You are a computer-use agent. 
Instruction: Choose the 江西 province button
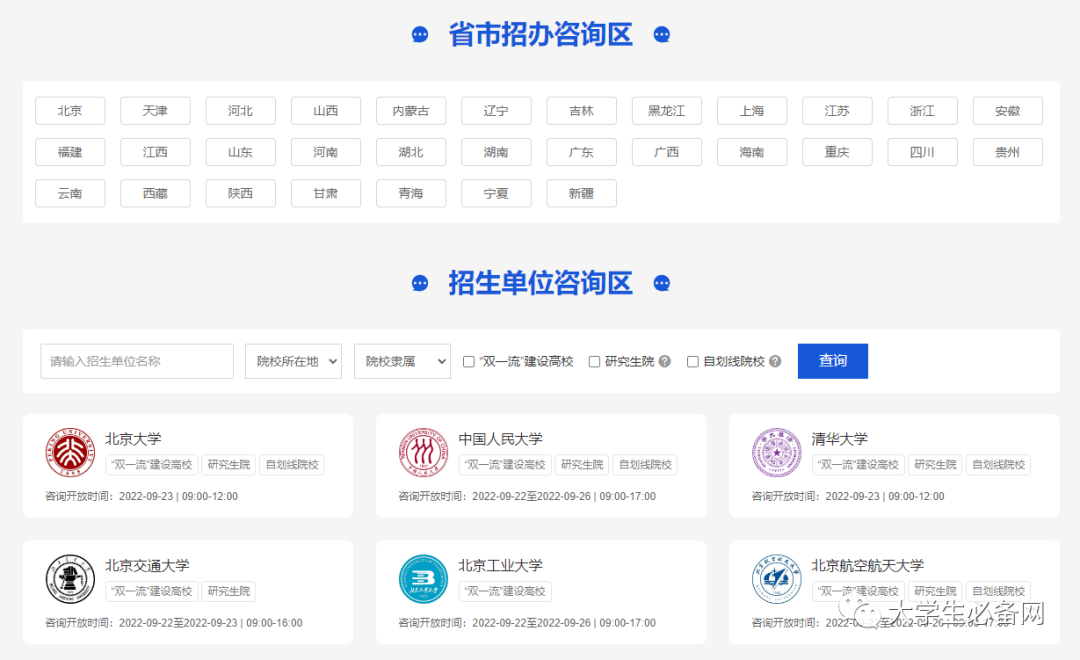(x=156, y=152)
